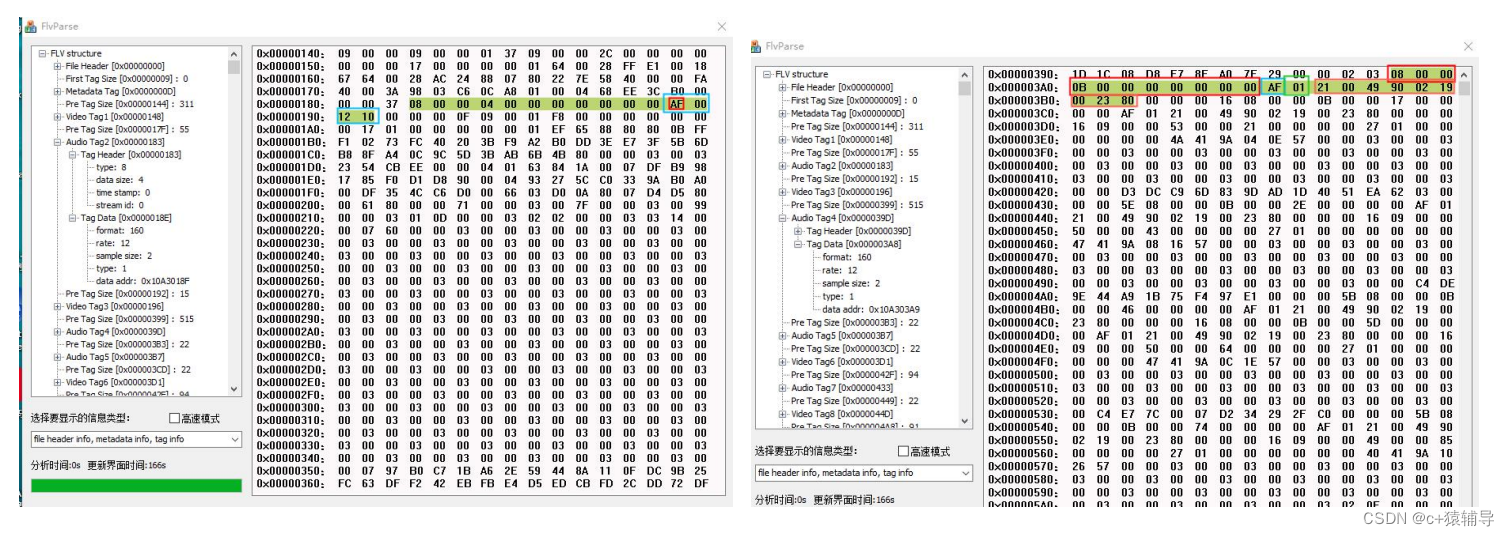
Task: Select 'First Tag Size [0x00000009] : 0' in left window
Action: pyautogui.click(x=127, y=79)
